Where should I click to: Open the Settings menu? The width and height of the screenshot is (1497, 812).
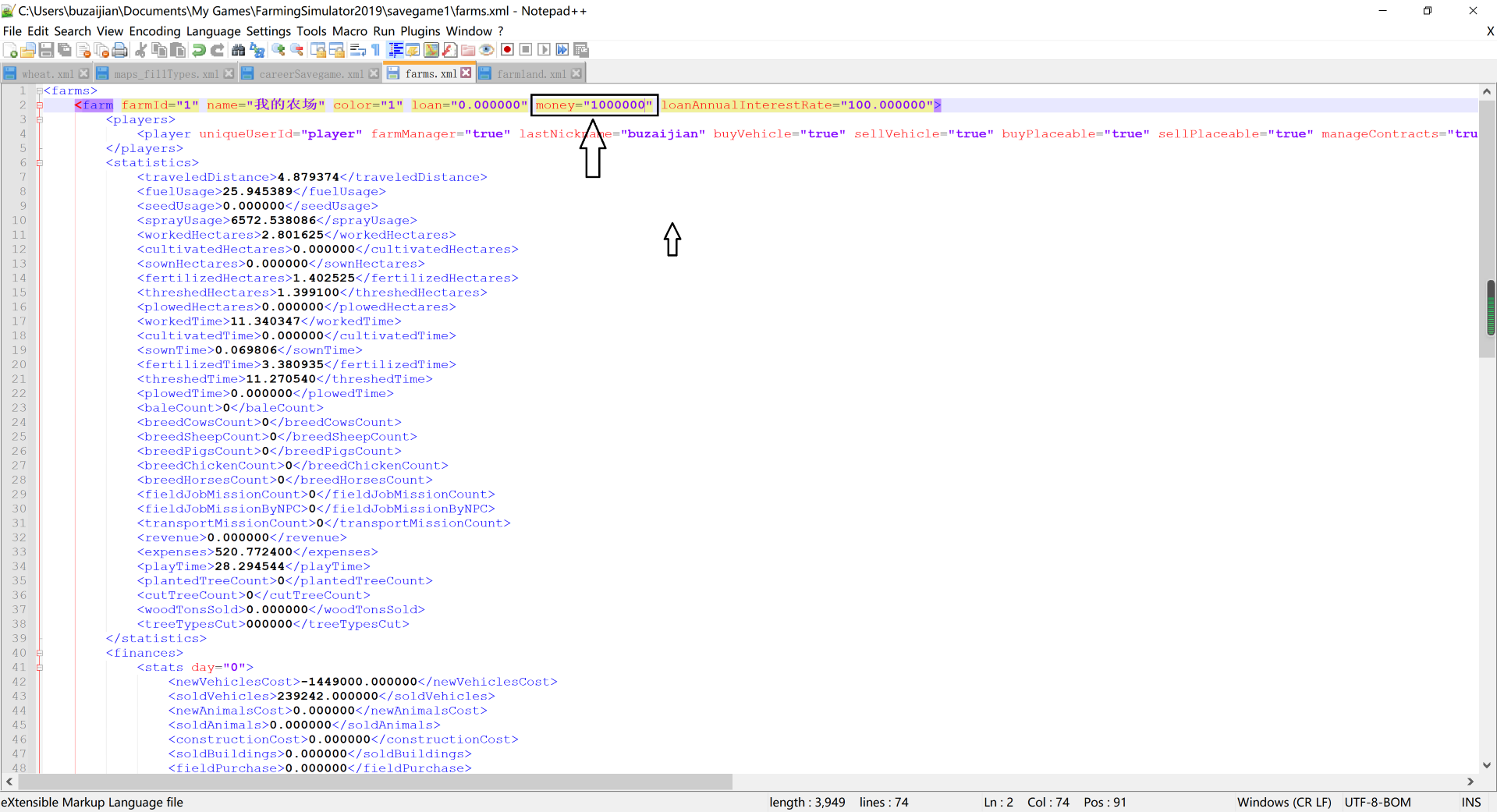click(268, 31)
